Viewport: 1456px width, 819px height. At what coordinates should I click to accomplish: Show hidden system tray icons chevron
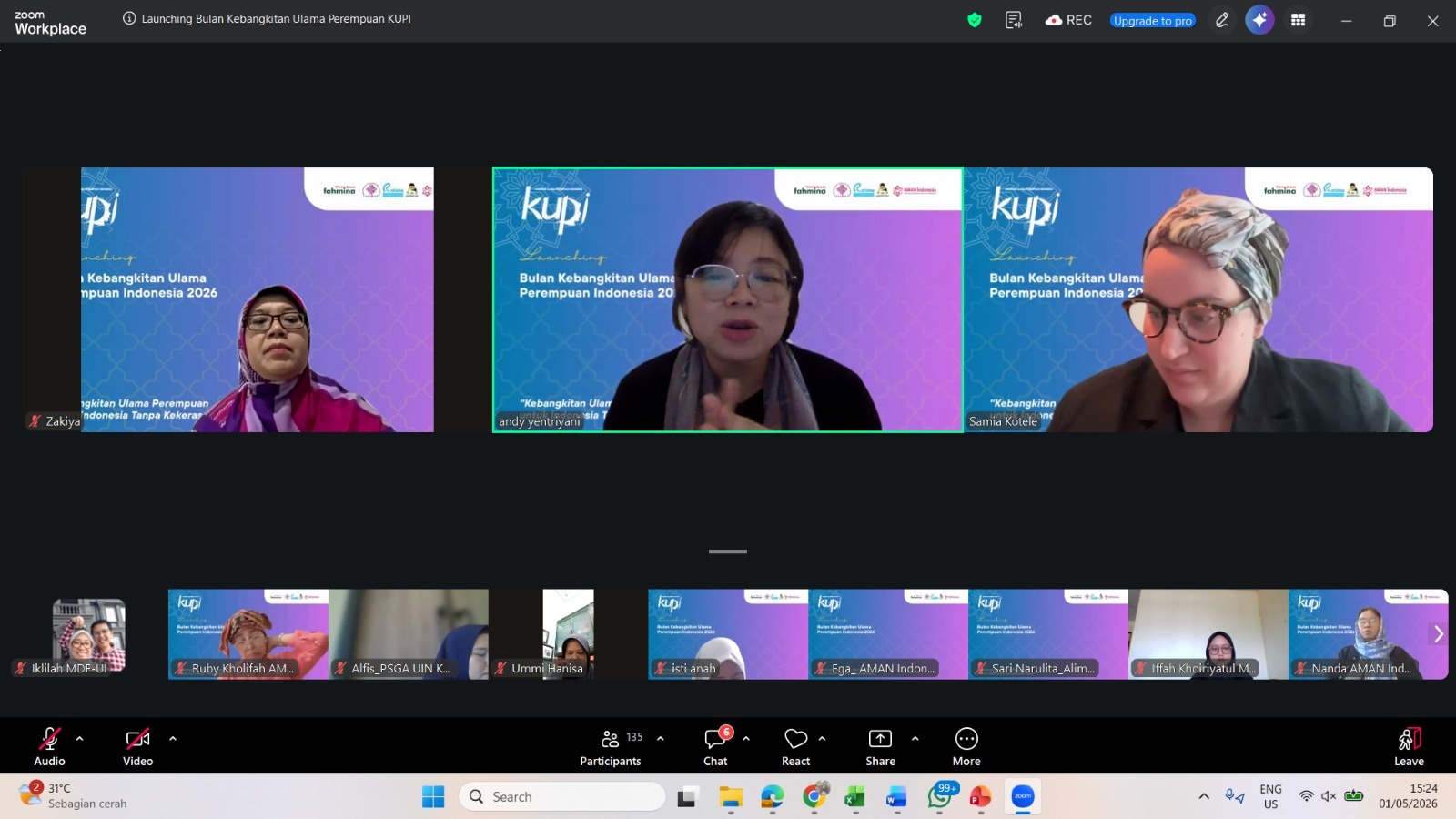1204,796
